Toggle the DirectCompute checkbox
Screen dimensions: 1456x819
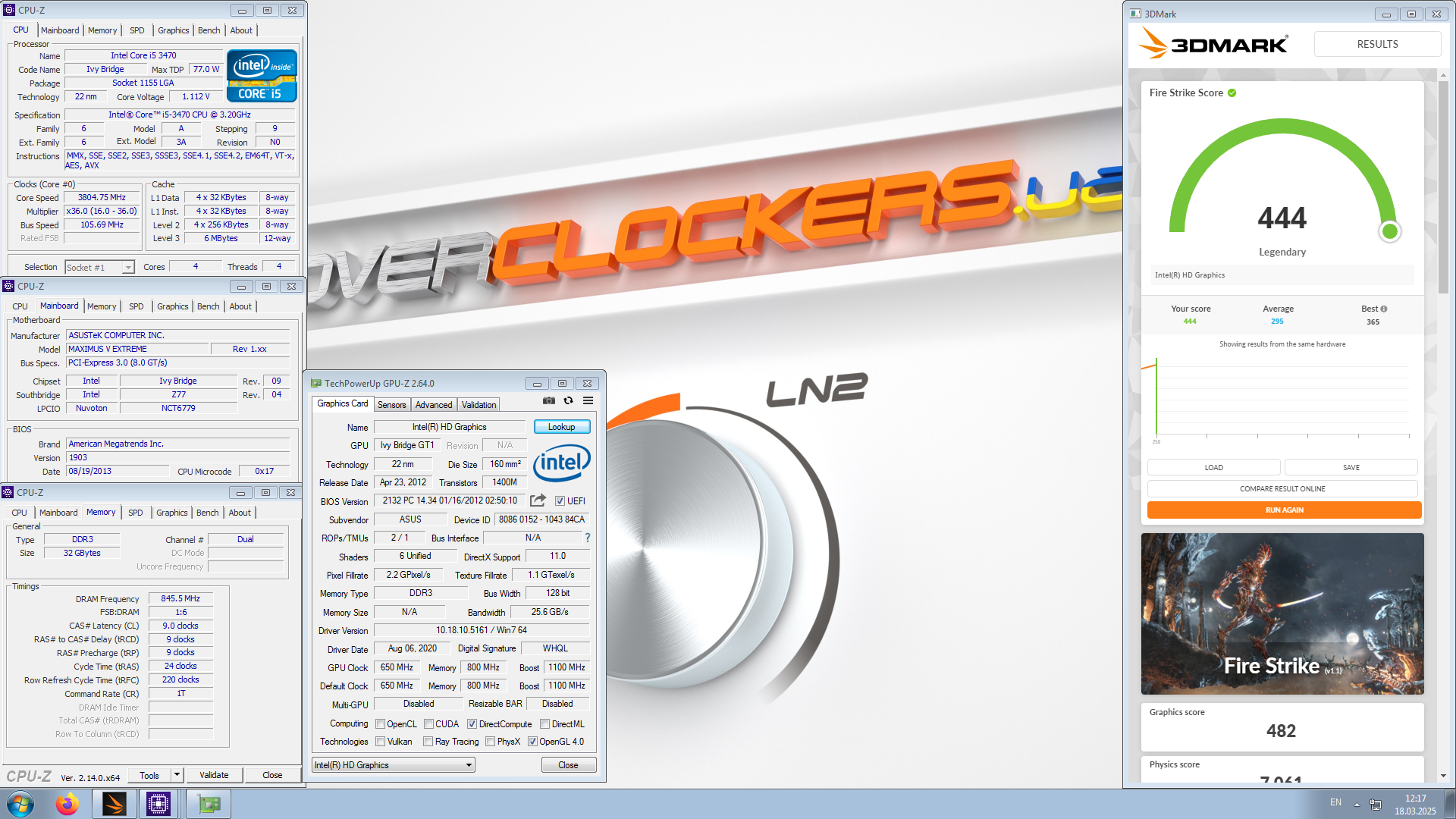[472, 724]
